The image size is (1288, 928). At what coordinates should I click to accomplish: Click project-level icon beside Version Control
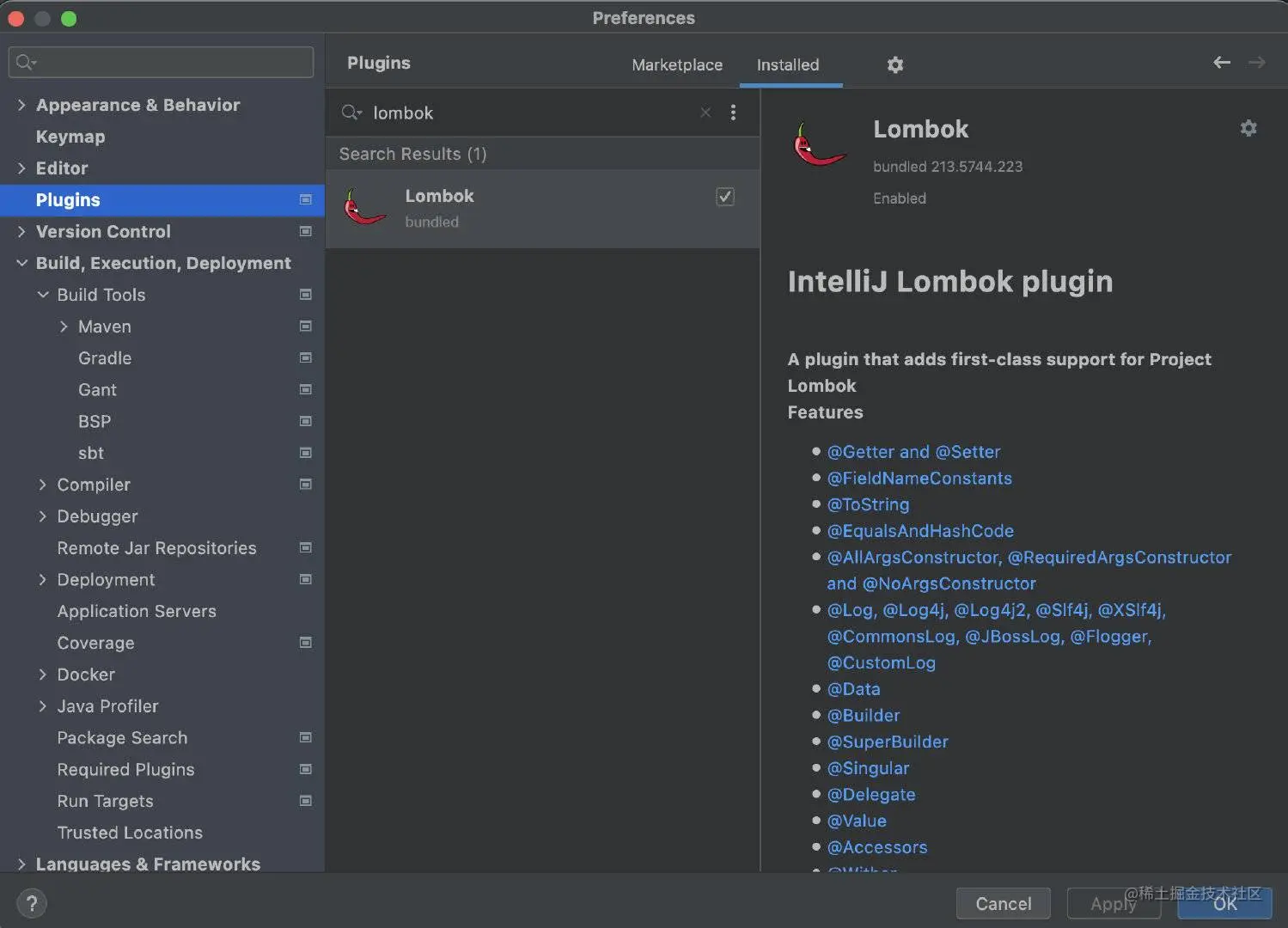(305, 231)
